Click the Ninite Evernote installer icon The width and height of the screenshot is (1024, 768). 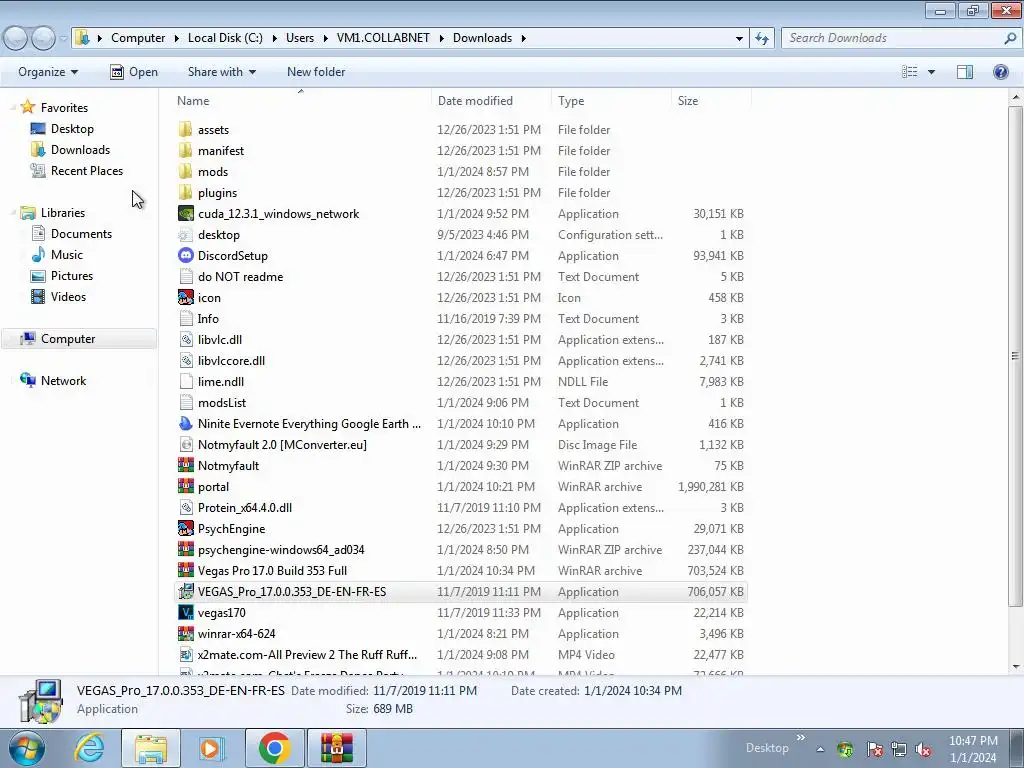[185, 423]
